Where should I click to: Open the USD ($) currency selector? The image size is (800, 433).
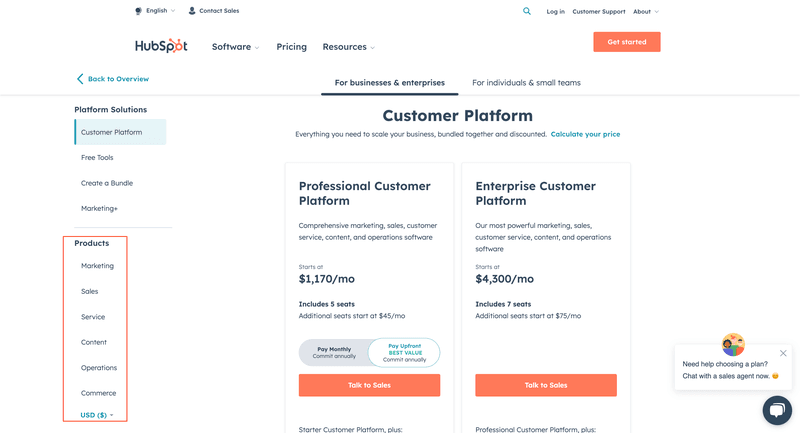click(x=96, y=415)
